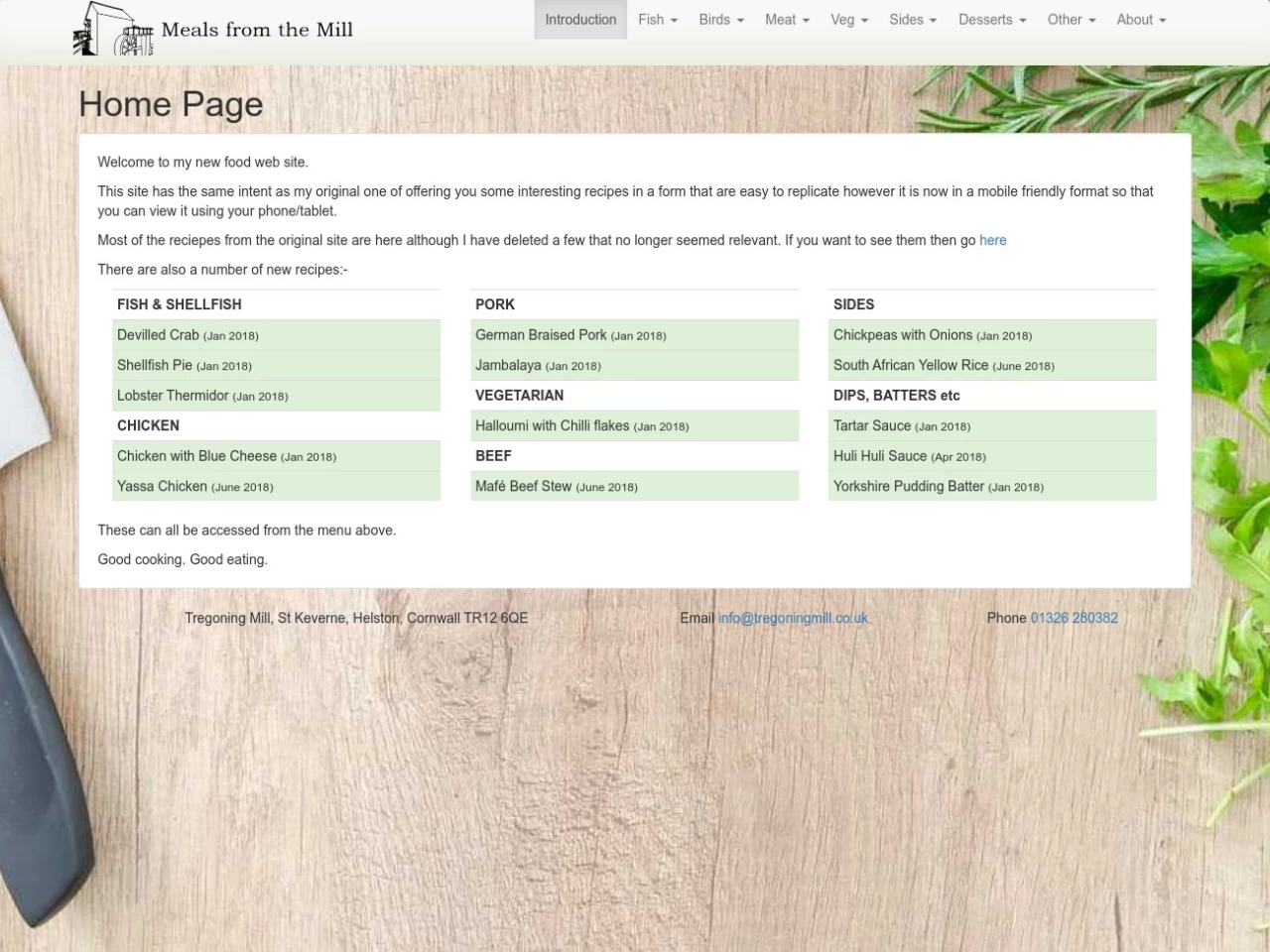The image size is (1270, 952).
Task: Click the info@tregoningmill.co.uk email link
Action: (x=793, y=618)
